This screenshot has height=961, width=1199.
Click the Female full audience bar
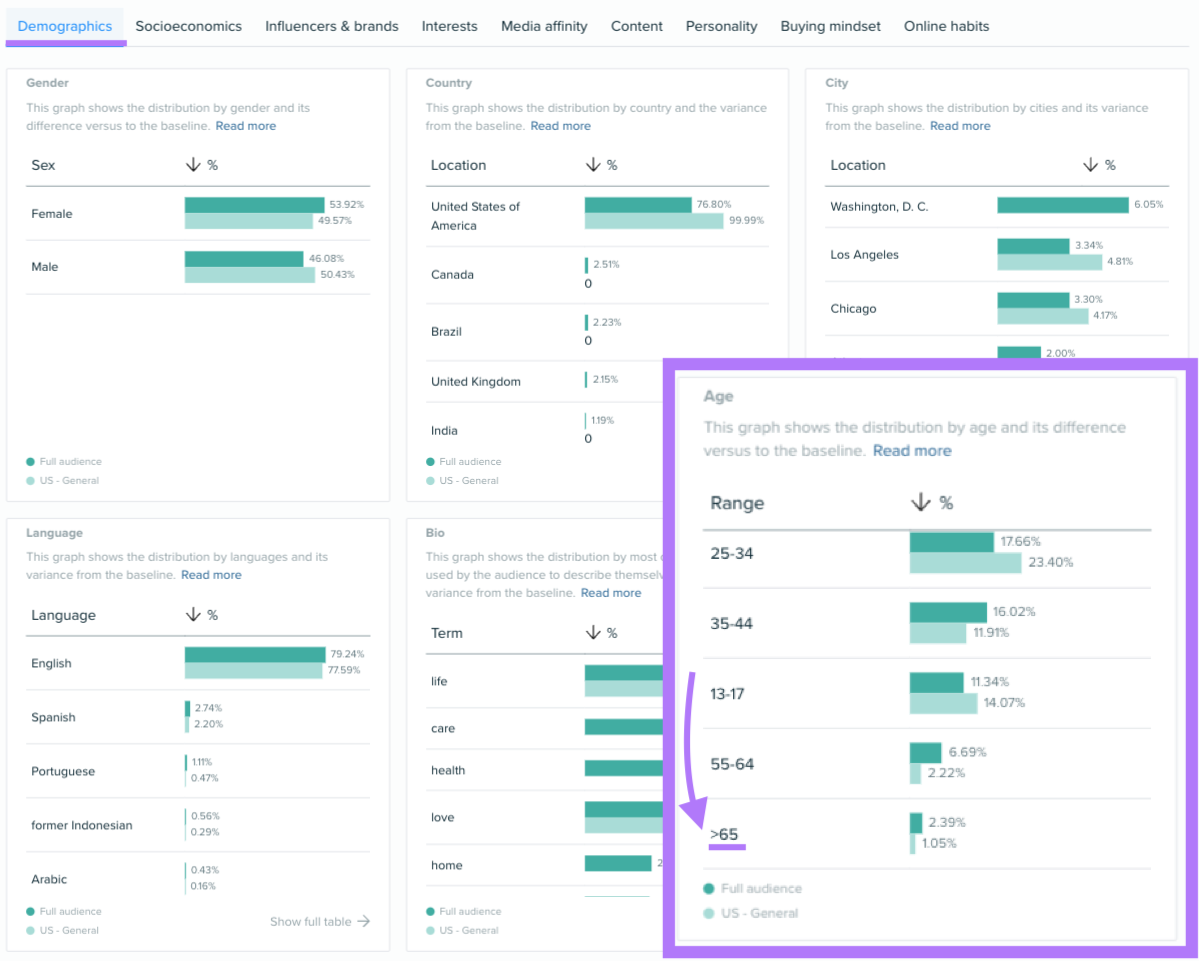click(x=254, y=205)
